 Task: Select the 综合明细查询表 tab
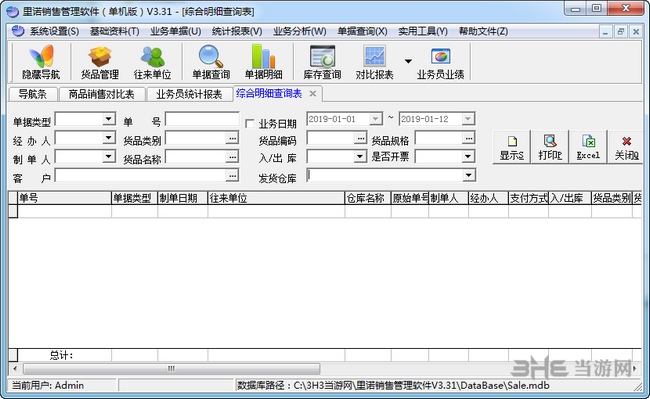[269, 94]
